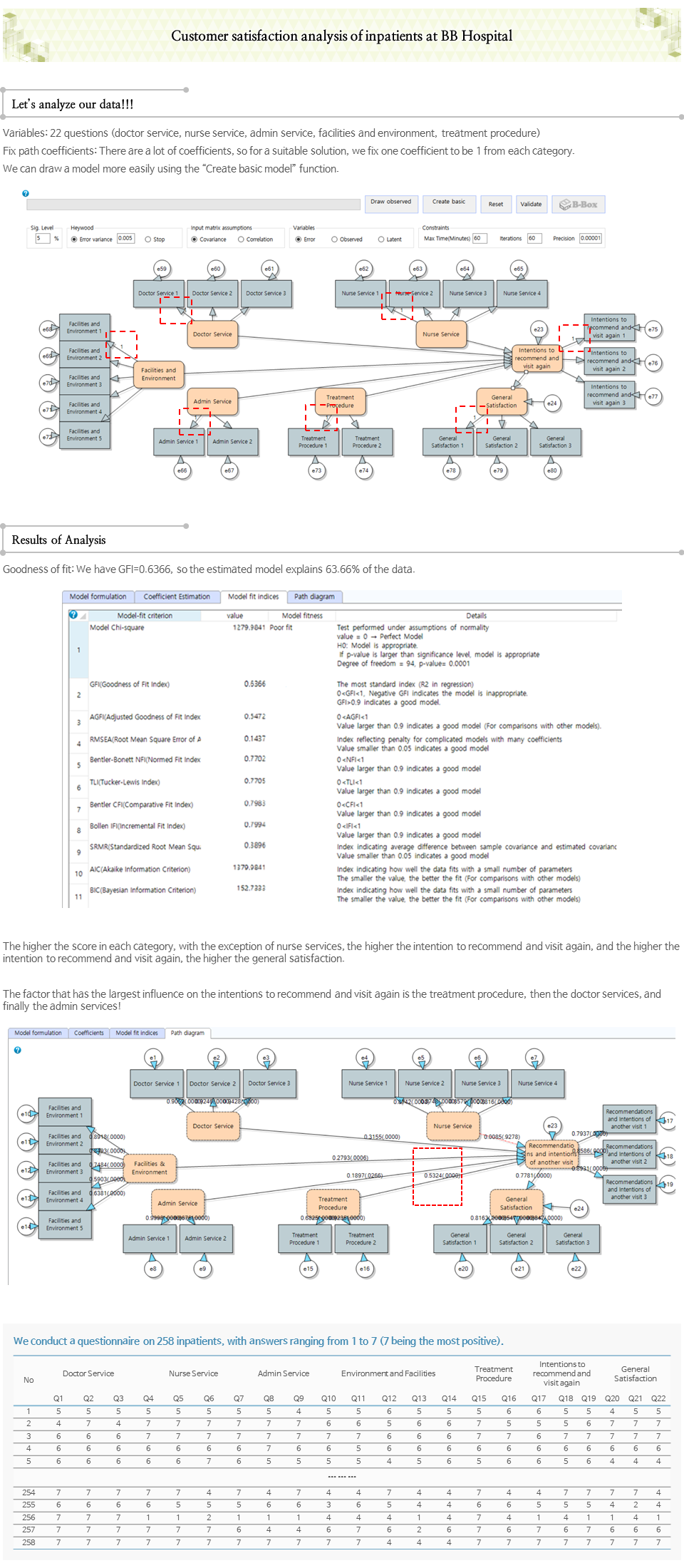The height and width of the screenshot is (1568, 684).
Task: Click the TLI(Tucker-Lewis Index) row
Action: [342, 787]
